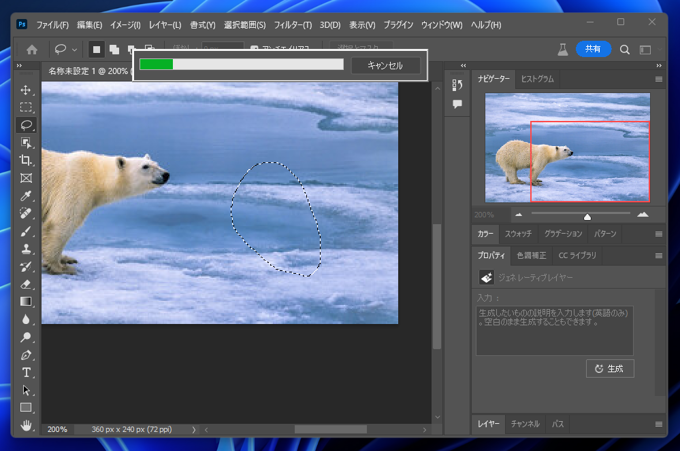Switch to the パス tab
680x451 pixels.
coord(558,424)
